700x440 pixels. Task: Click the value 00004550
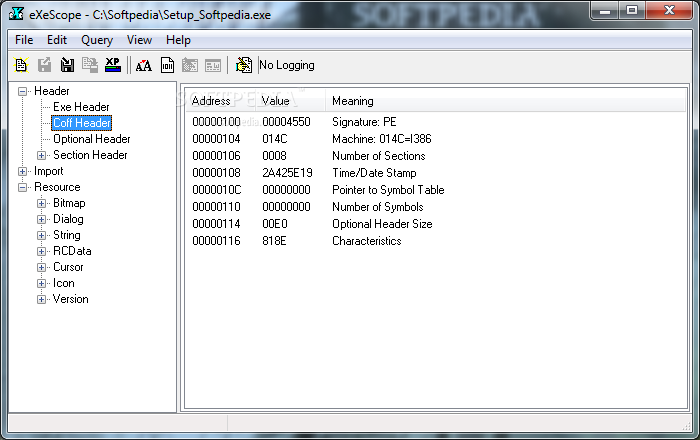tap(286, 122)
